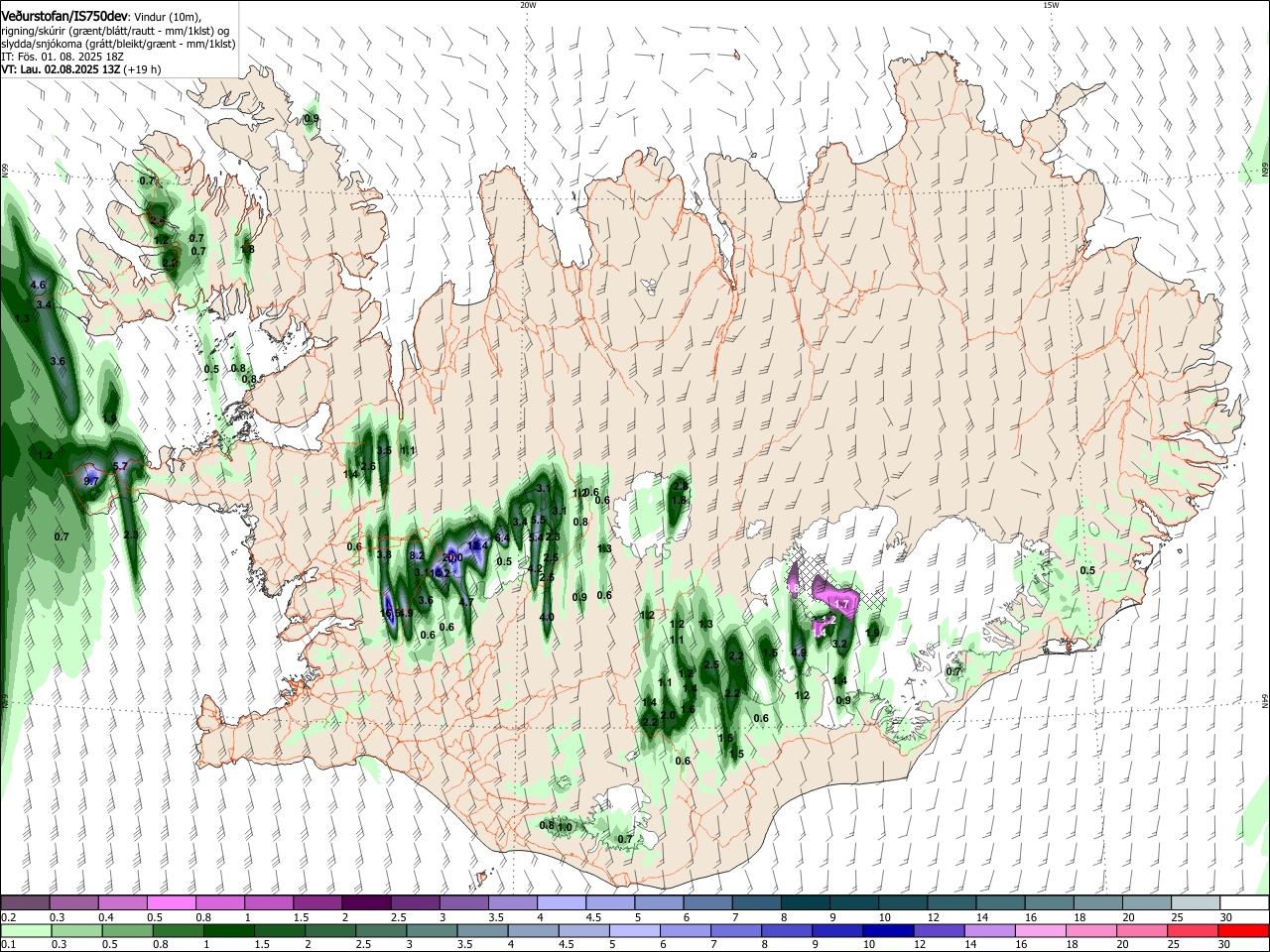
Task: Click the dark green 1 rain legend swatch
Action: (228, 930)
